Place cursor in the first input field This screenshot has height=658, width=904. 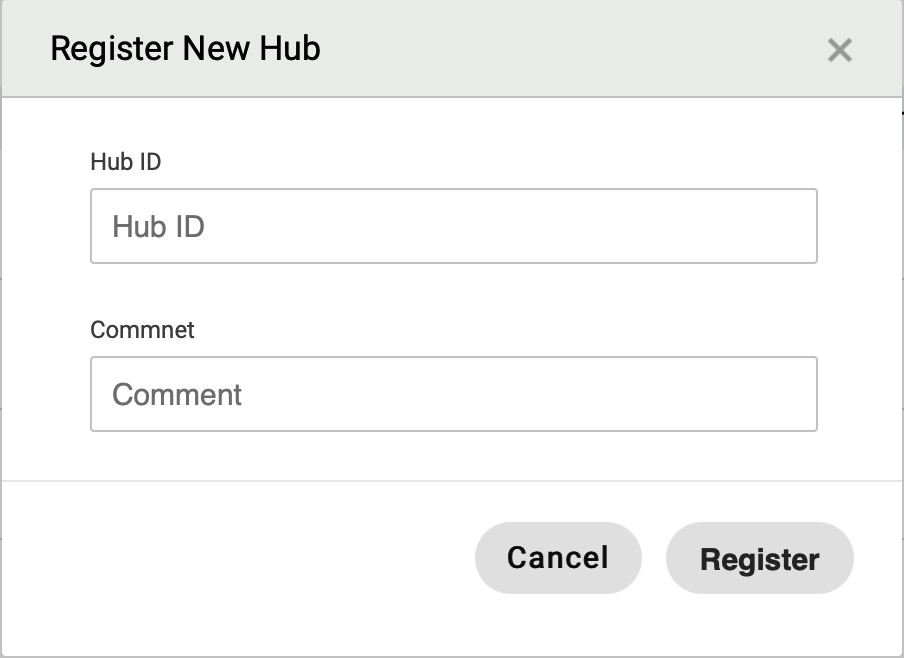tap(453, 226)
